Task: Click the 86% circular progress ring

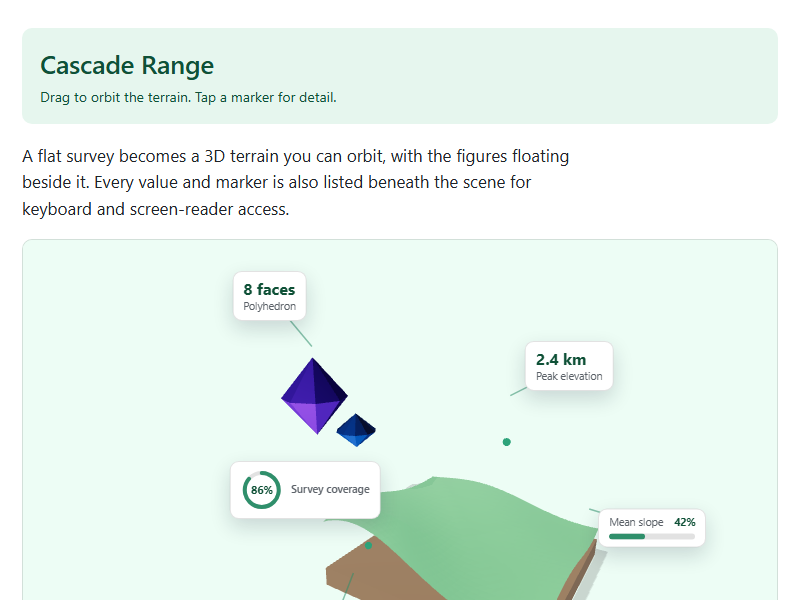Action: coord(261,490)
